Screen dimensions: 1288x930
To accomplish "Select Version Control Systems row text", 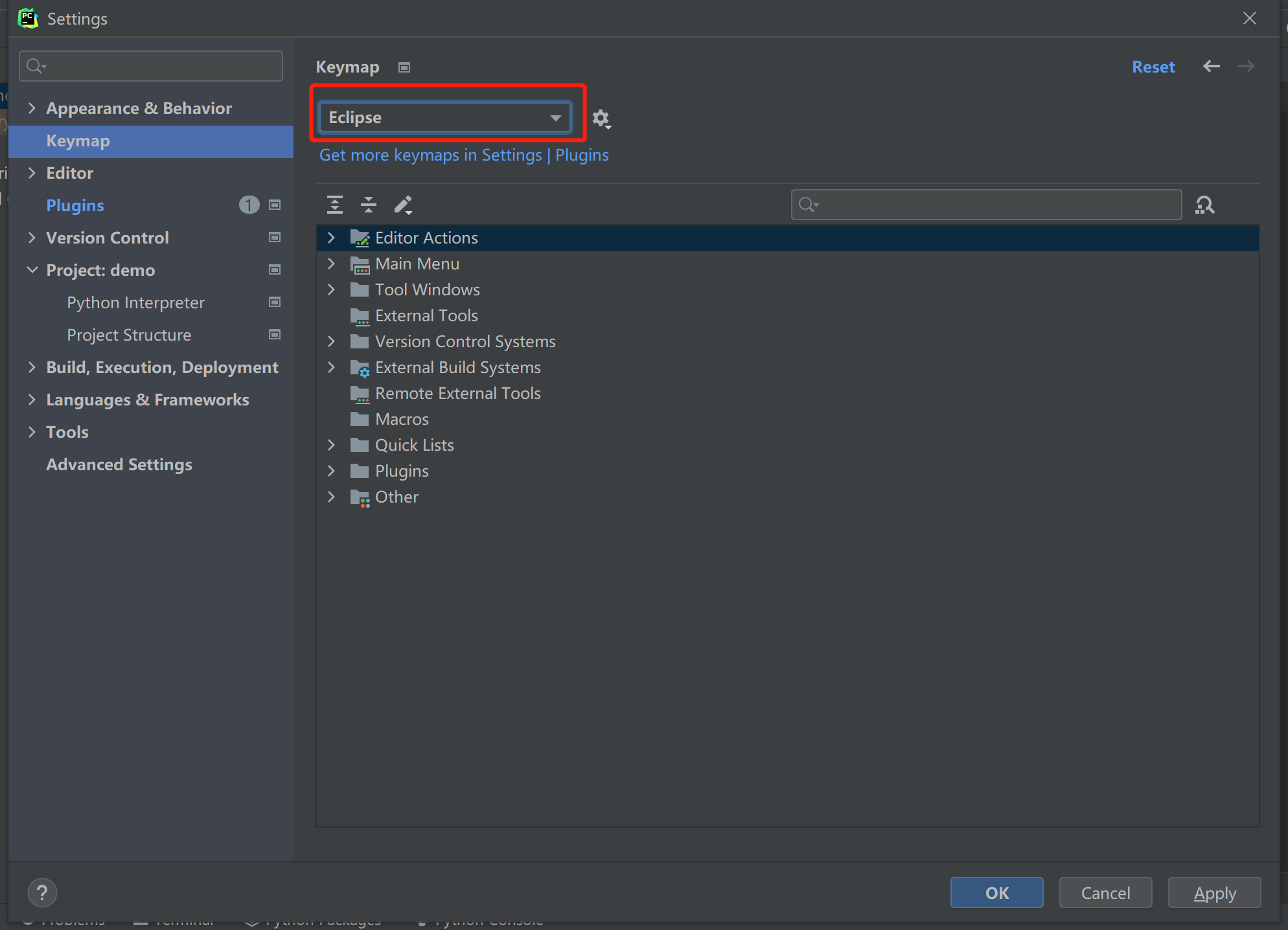I will 465,341.
